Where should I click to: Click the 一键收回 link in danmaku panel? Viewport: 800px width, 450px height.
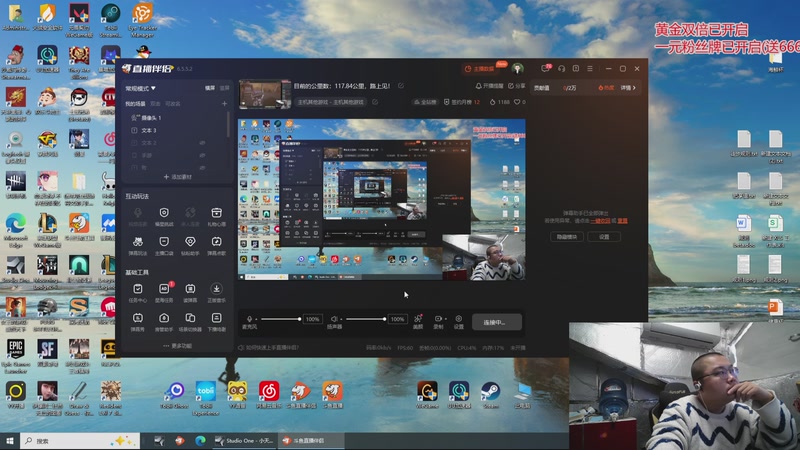[601, 221]
